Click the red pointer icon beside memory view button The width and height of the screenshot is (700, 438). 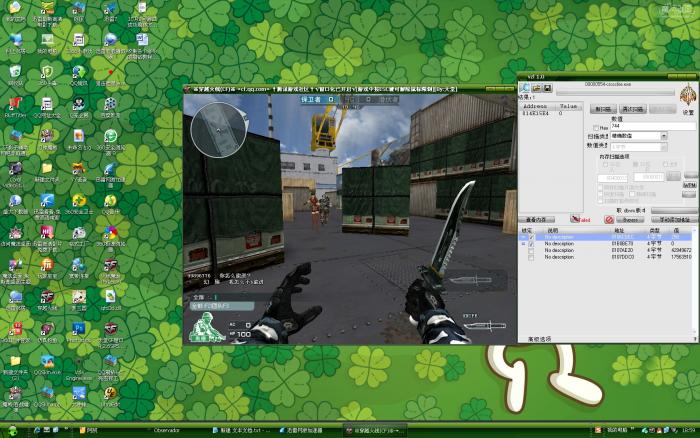coord(575,219)
